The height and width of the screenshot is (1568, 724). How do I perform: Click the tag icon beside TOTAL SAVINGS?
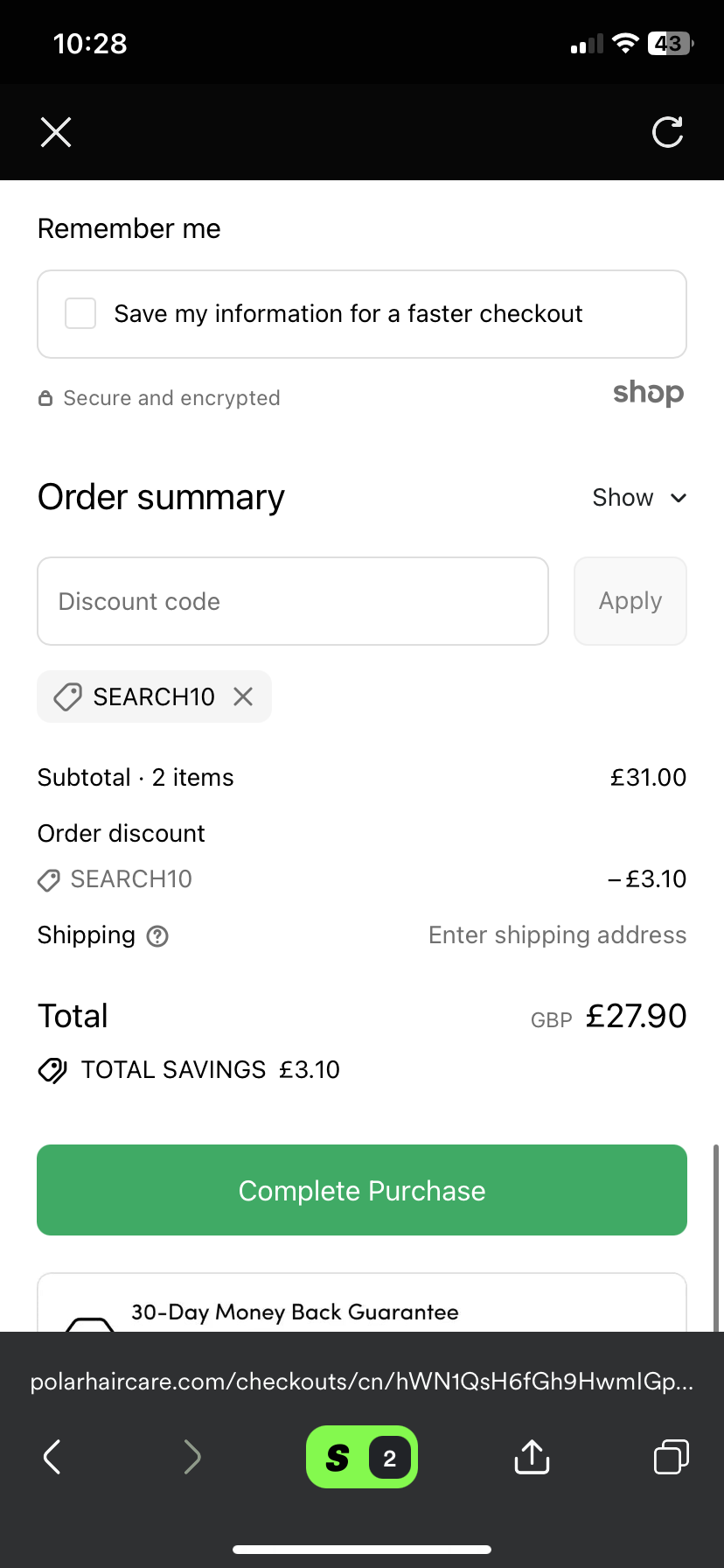[x=53, y=1069]
